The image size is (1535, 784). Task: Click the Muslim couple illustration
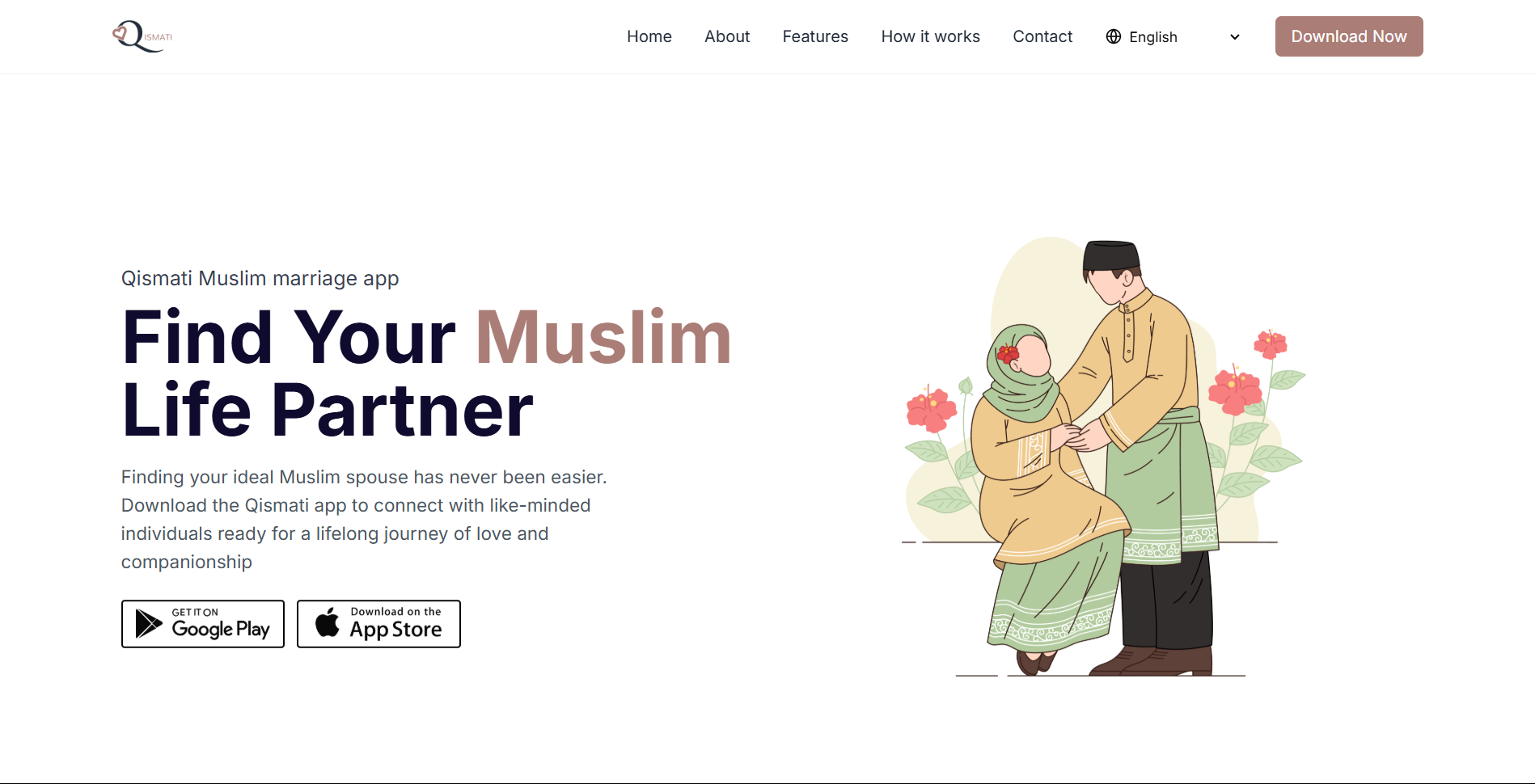pyautogui.click(x=1104, y=457)
